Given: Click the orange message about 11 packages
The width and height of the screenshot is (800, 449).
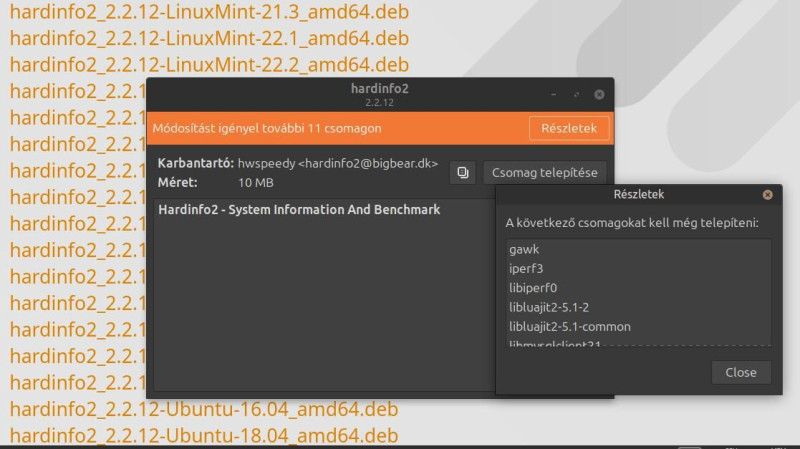Looking at the screenshot, I should click(x=267, y=128).
